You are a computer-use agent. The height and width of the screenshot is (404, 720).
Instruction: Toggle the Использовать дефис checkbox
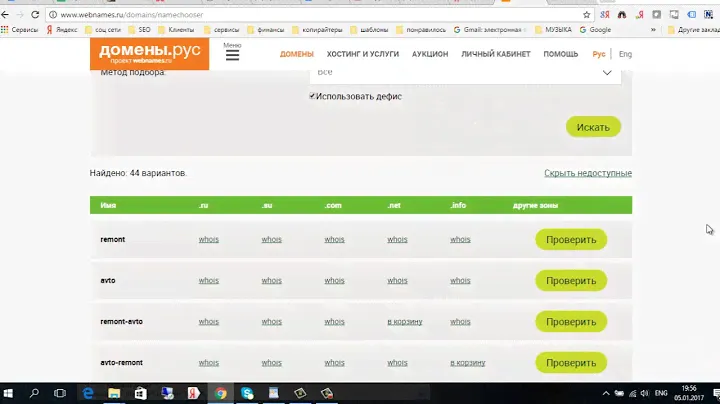pyautogui.click(x=313, y=96)
